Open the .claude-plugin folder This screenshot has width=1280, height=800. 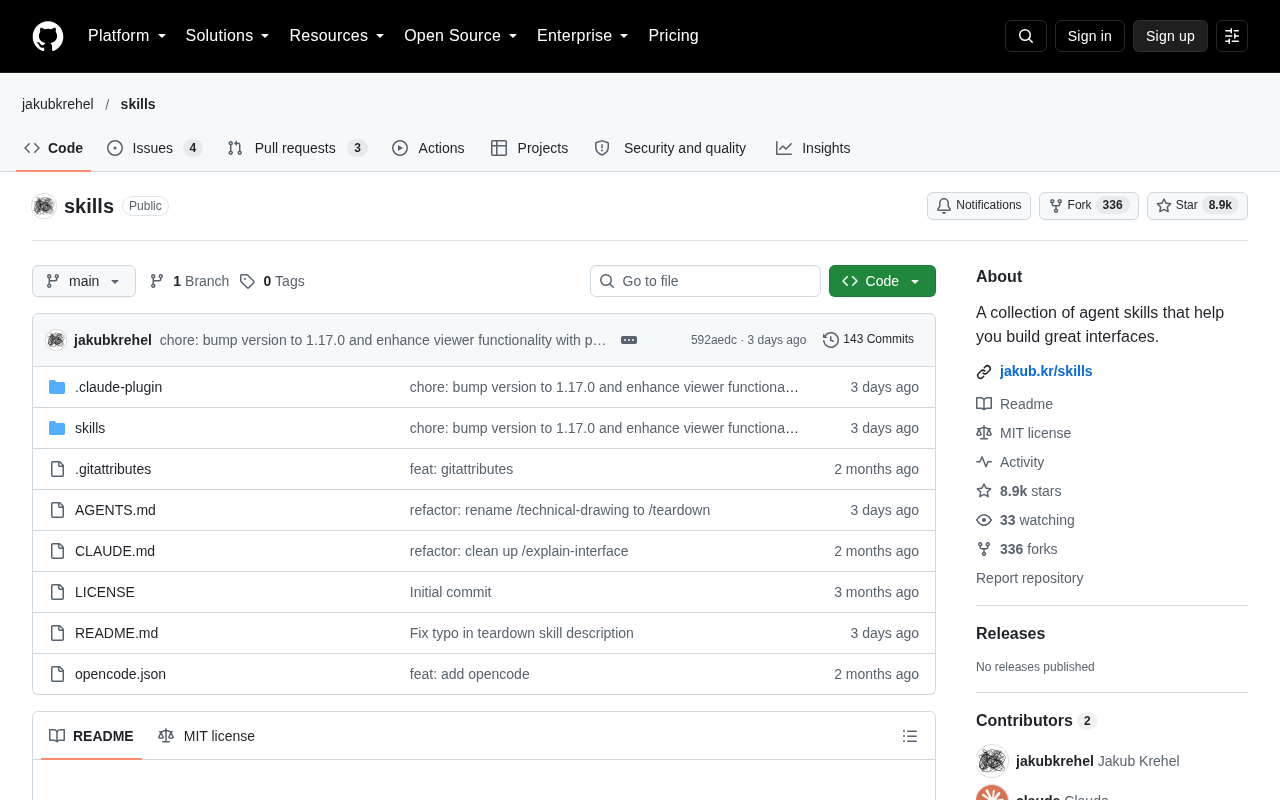click(x=118, y=387)
